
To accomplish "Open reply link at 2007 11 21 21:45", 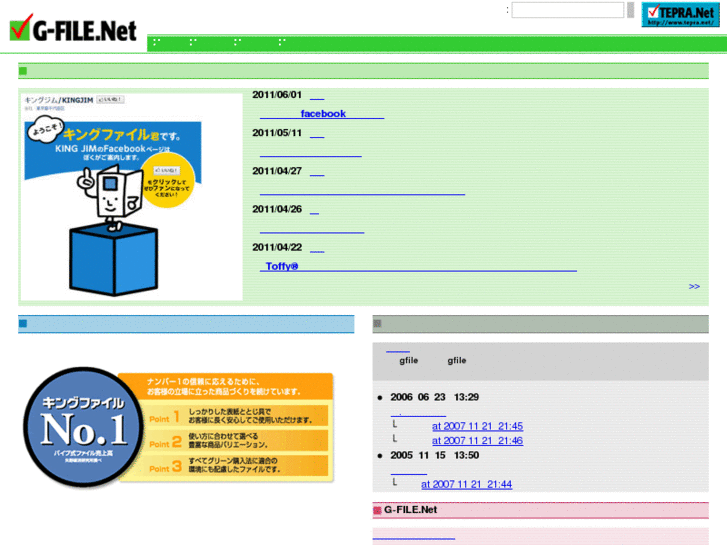I will pos(478,426).
